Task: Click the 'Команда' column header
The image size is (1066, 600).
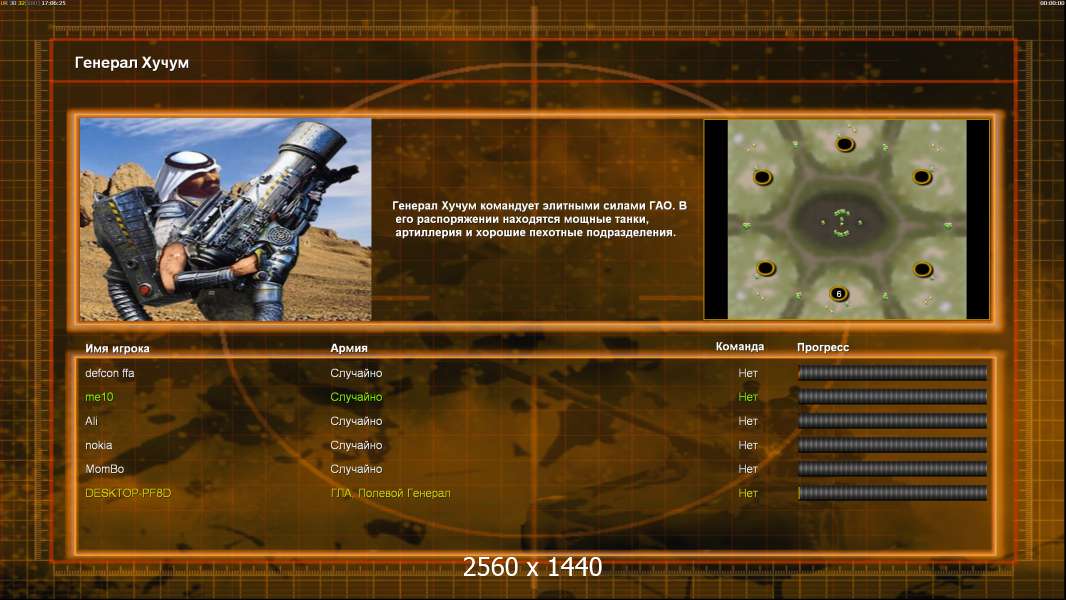Action: click(740, 347)
